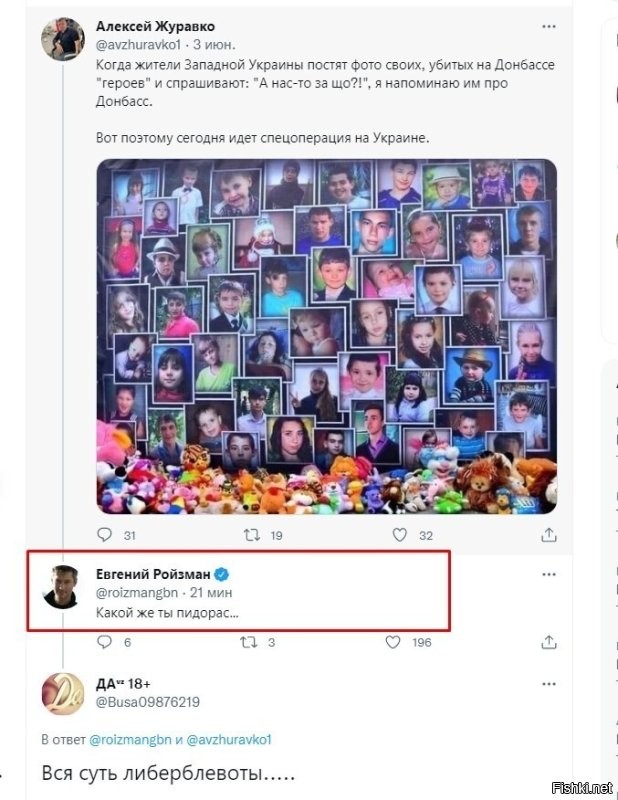Open the children's photos collage image
The height and width of the screenshot is (800, 618).
click(x=327, y=337)
